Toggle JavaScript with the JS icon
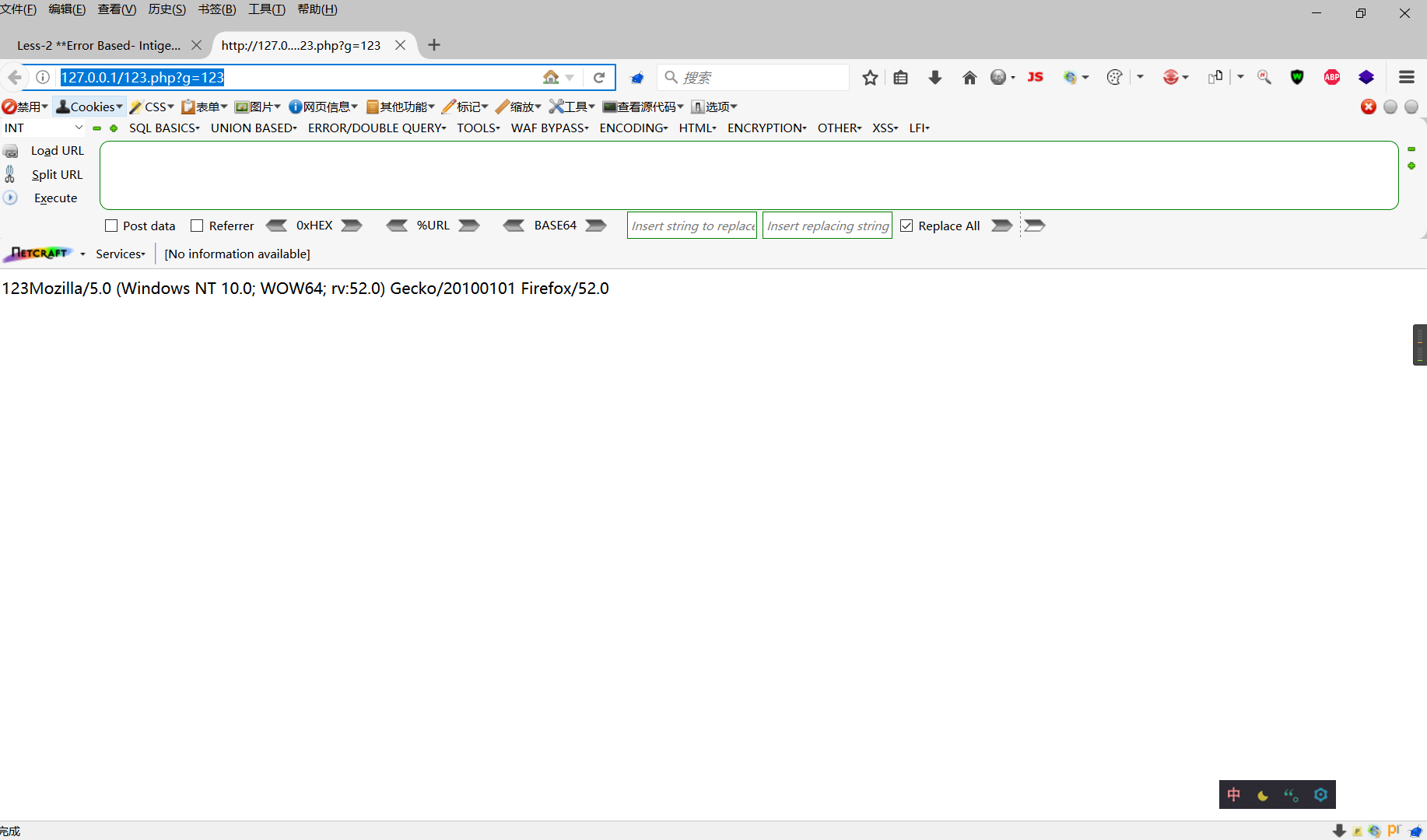This screenshot has width=1427, height=840. [1035, 77]
